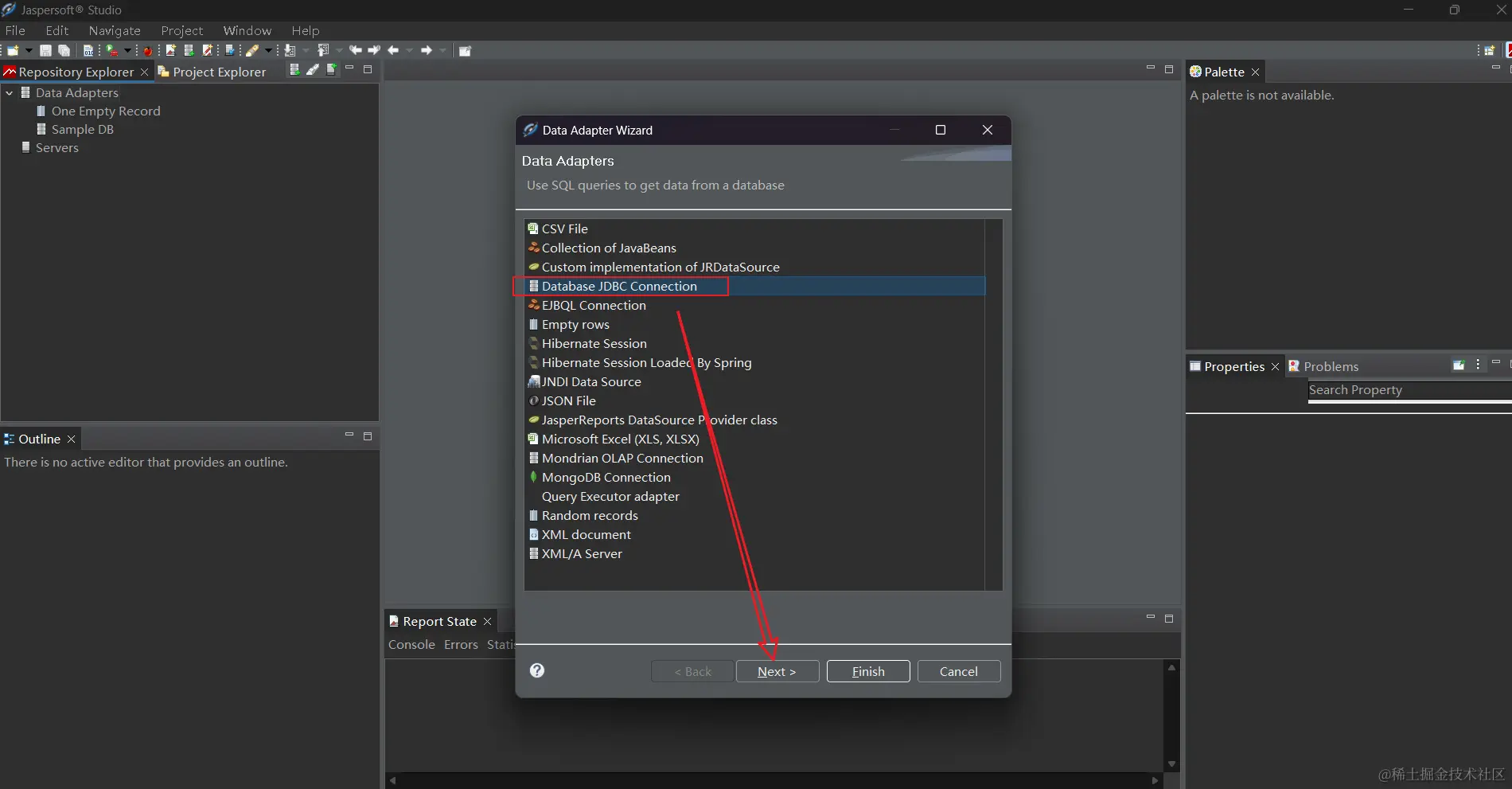
Task: Click the binary 010 file toolbar icon
Action: 88,50
